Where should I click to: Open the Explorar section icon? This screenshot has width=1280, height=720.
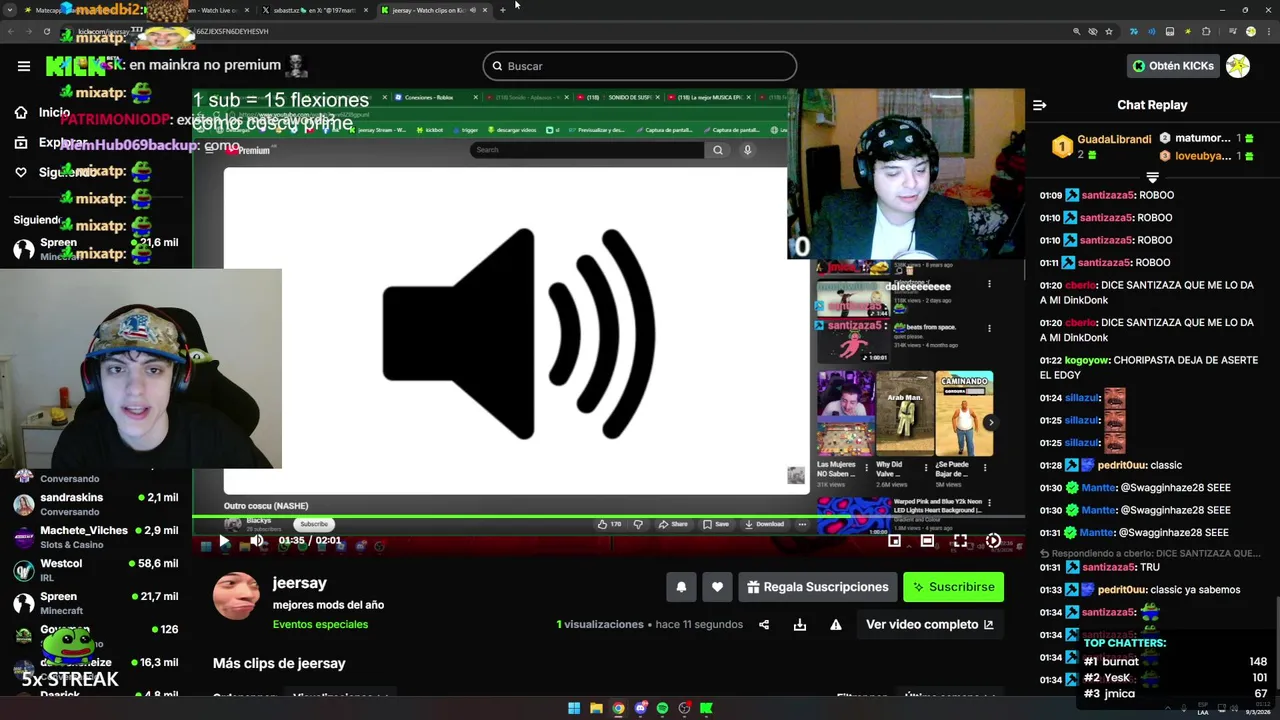21,143
